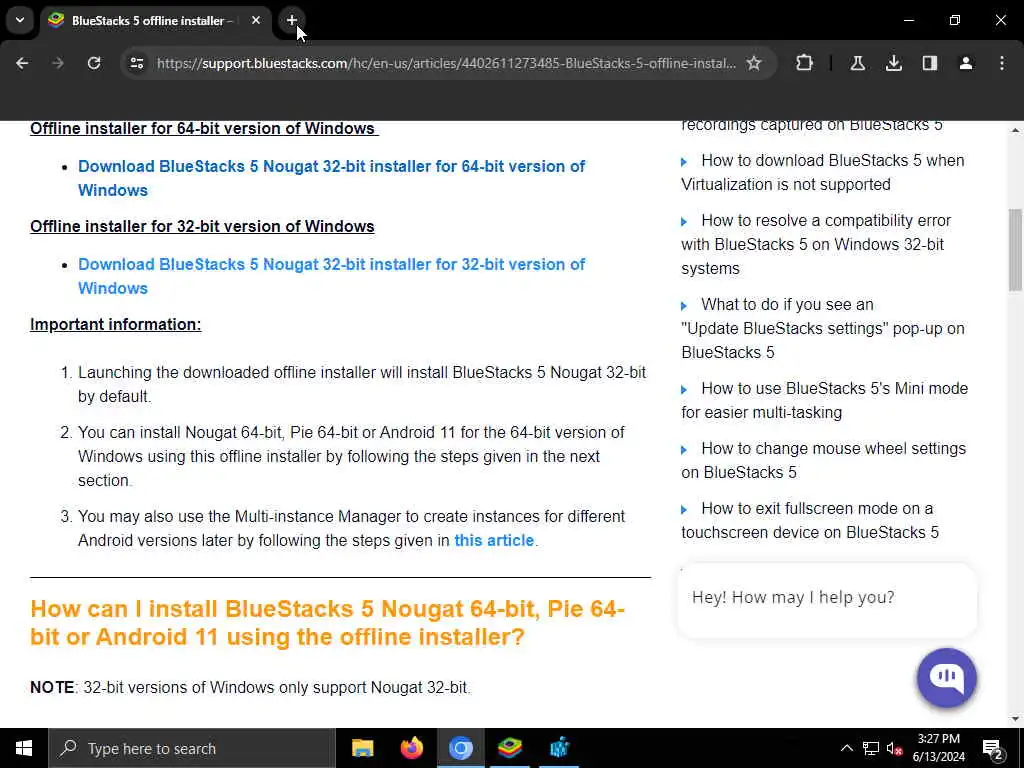Screen dimensions: 1024x768
Task: Open BlueStacks from the taskbar
Action: (510, 748)
